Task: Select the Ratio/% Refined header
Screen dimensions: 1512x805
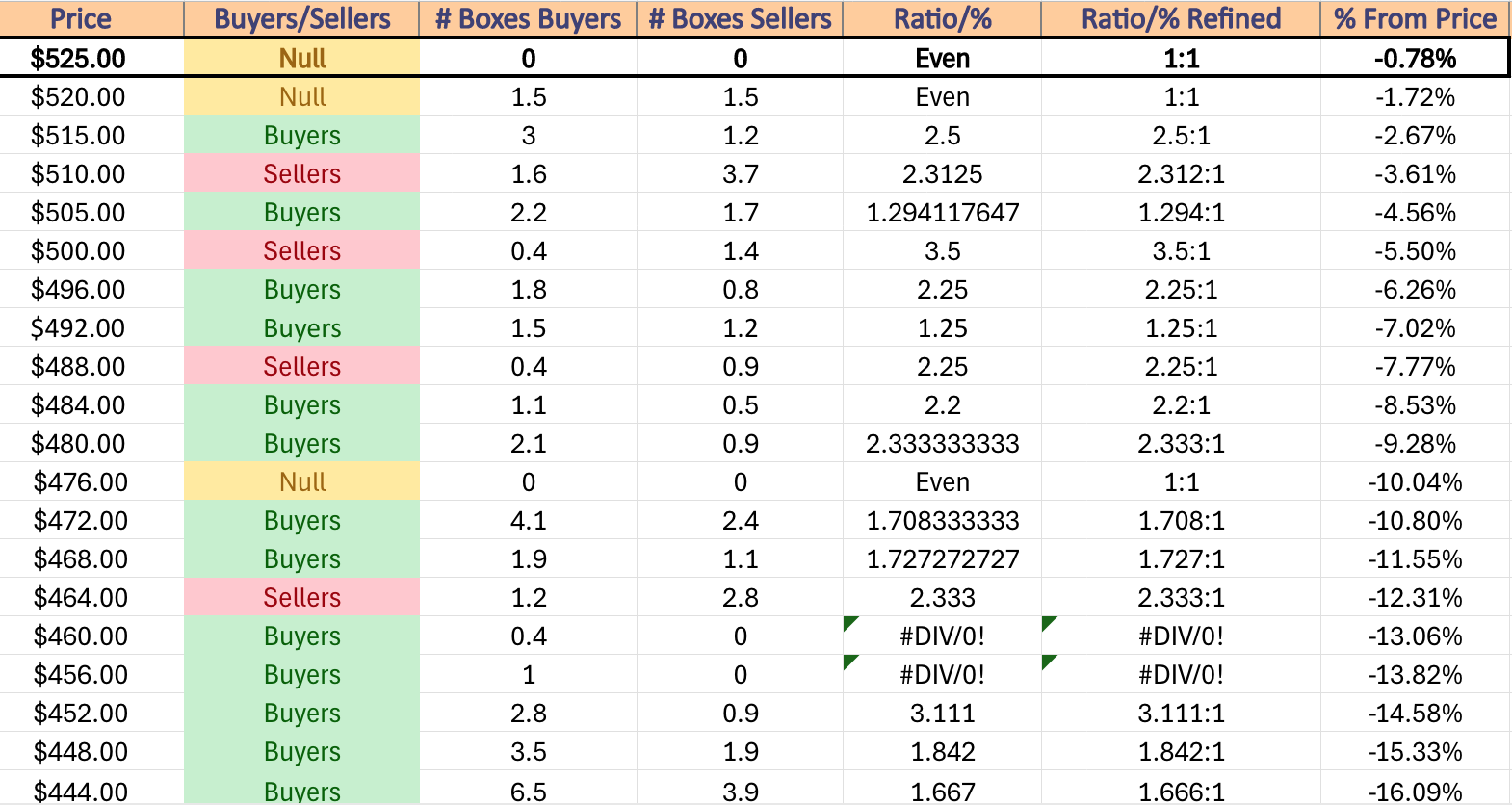Action: (1181, 18)
